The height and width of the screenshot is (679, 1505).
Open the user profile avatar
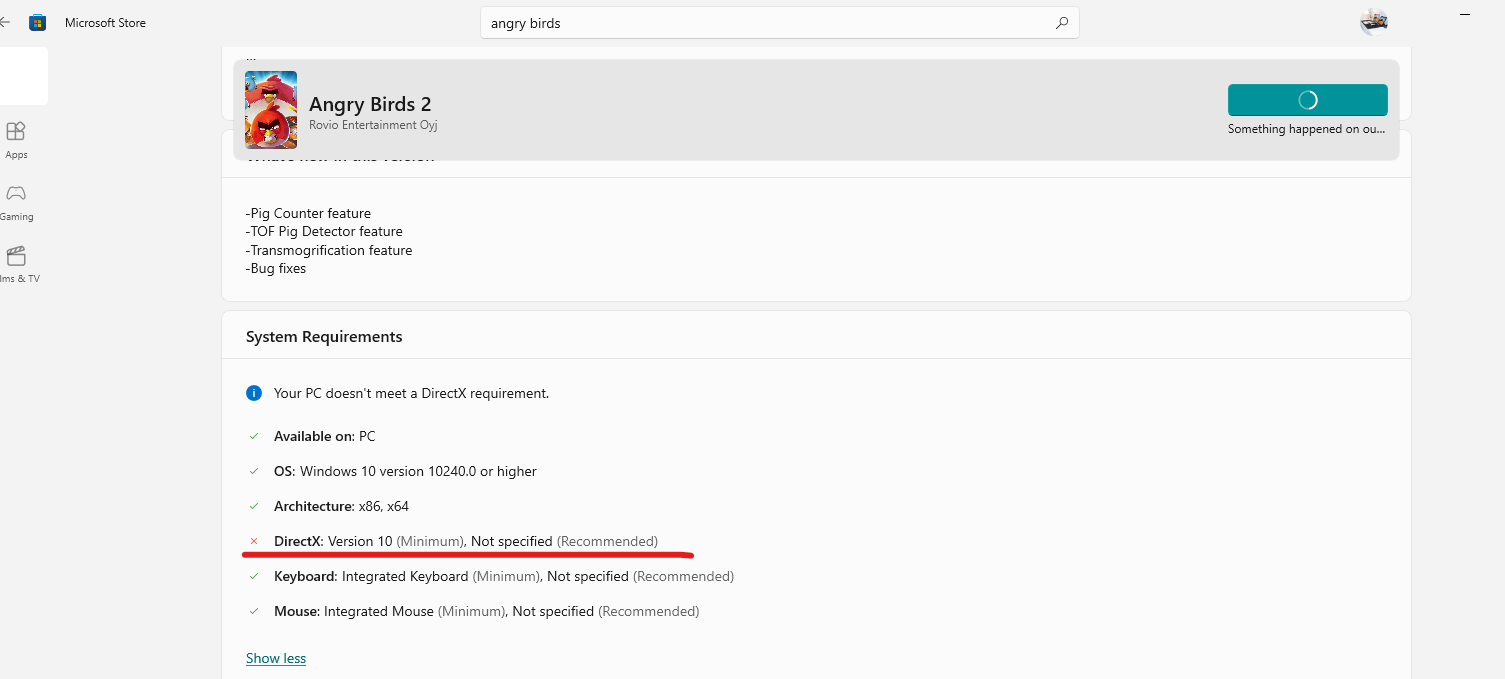(x=1374, y=22)
